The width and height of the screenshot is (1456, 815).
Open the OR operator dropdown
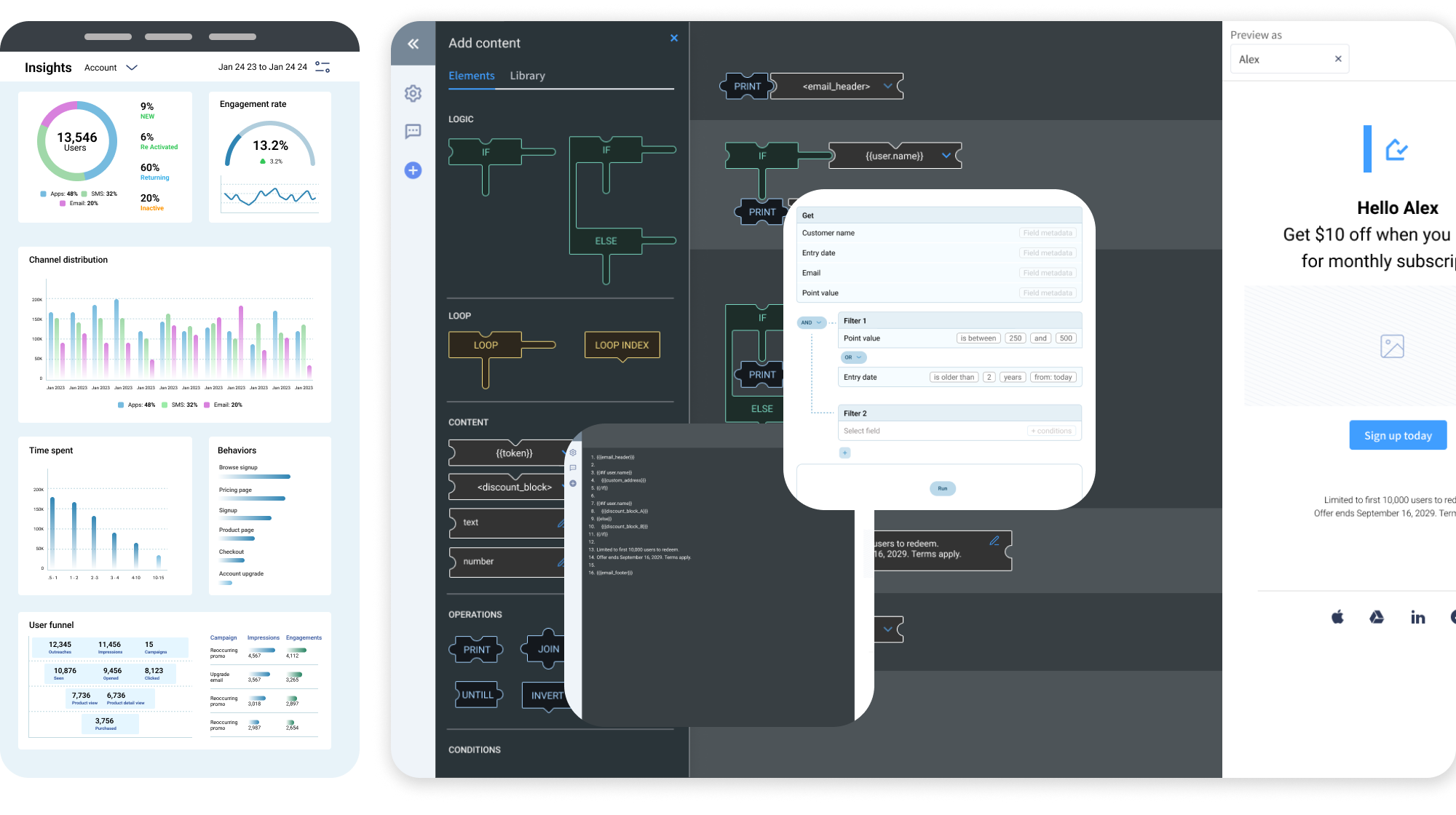pos(853,357)
